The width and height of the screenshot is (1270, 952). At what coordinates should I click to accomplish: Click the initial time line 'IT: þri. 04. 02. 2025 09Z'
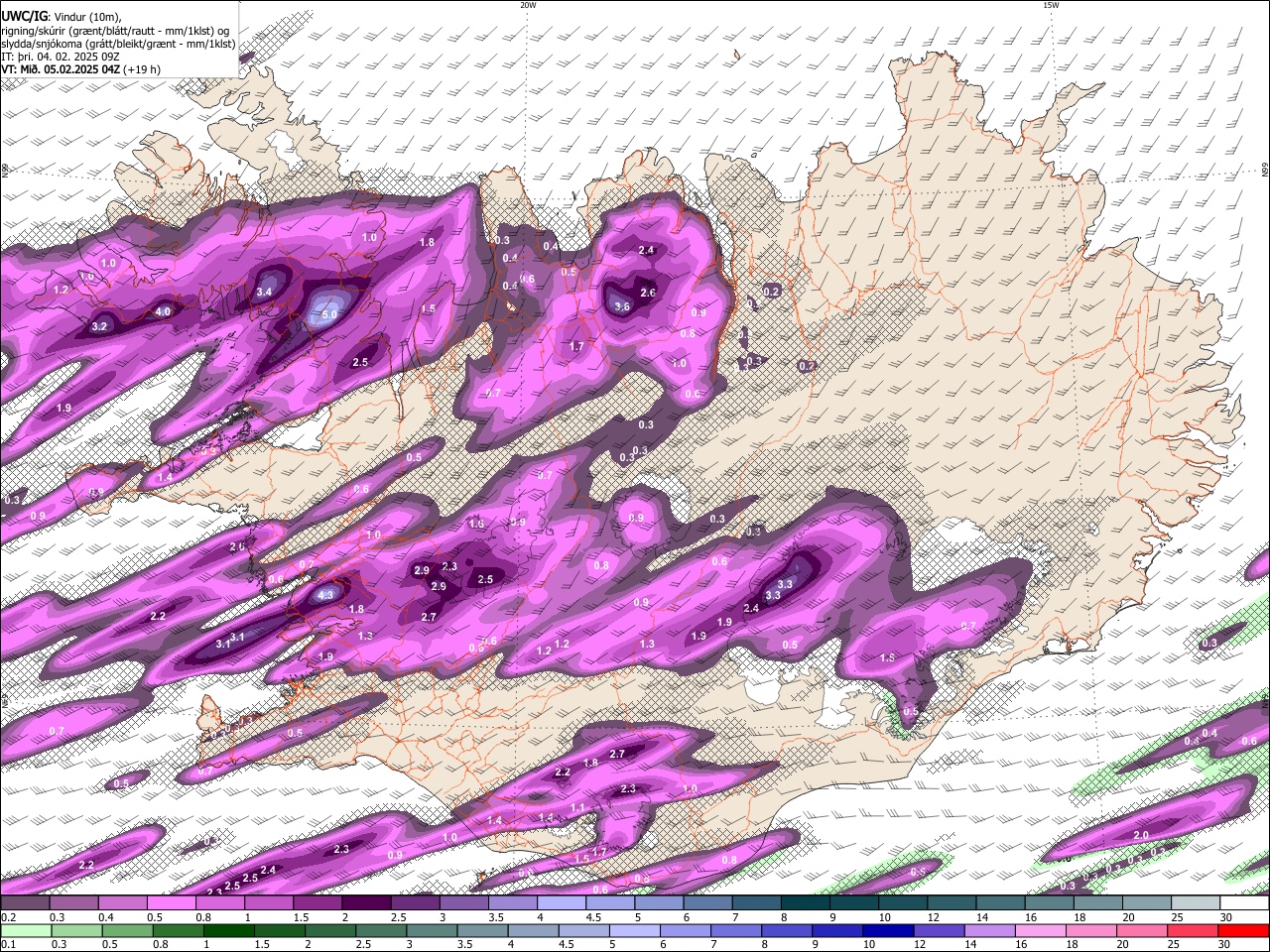[60, 57]
